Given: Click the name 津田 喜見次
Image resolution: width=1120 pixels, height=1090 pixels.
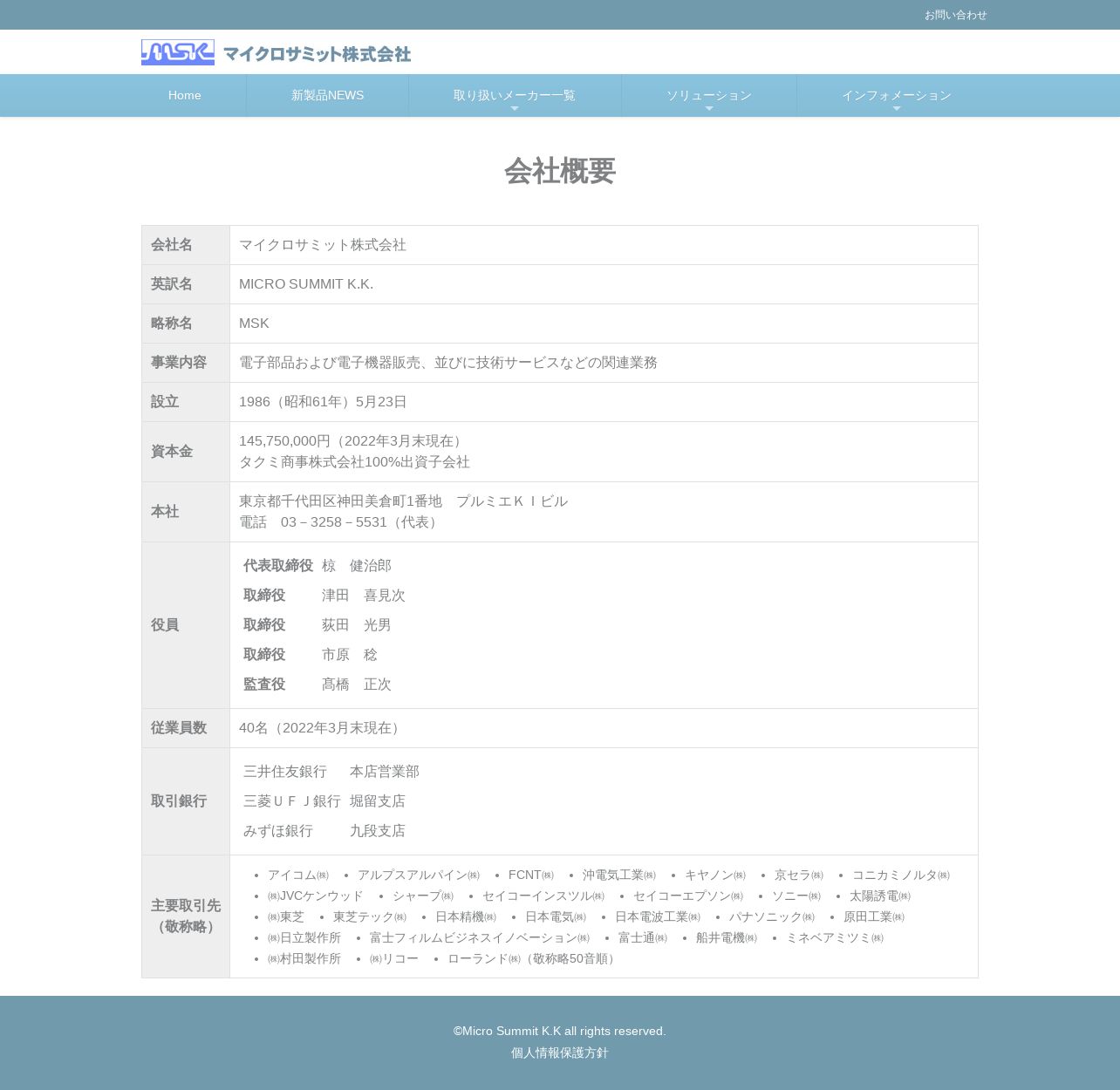Looking at the screenshot, I should click(x=364, y=596).
